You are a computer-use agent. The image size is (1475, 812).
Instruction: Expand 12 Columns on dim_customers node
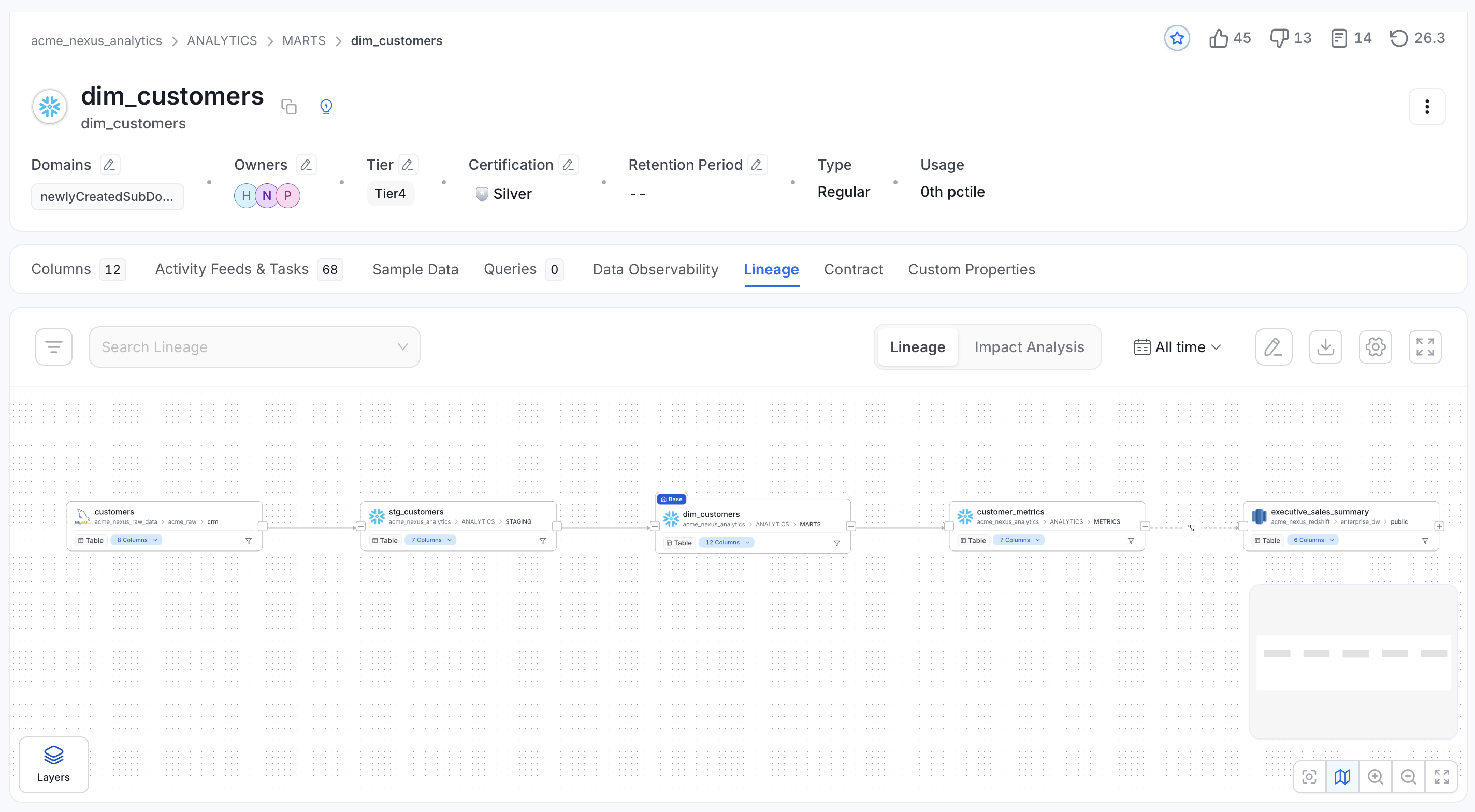point(727,542)
